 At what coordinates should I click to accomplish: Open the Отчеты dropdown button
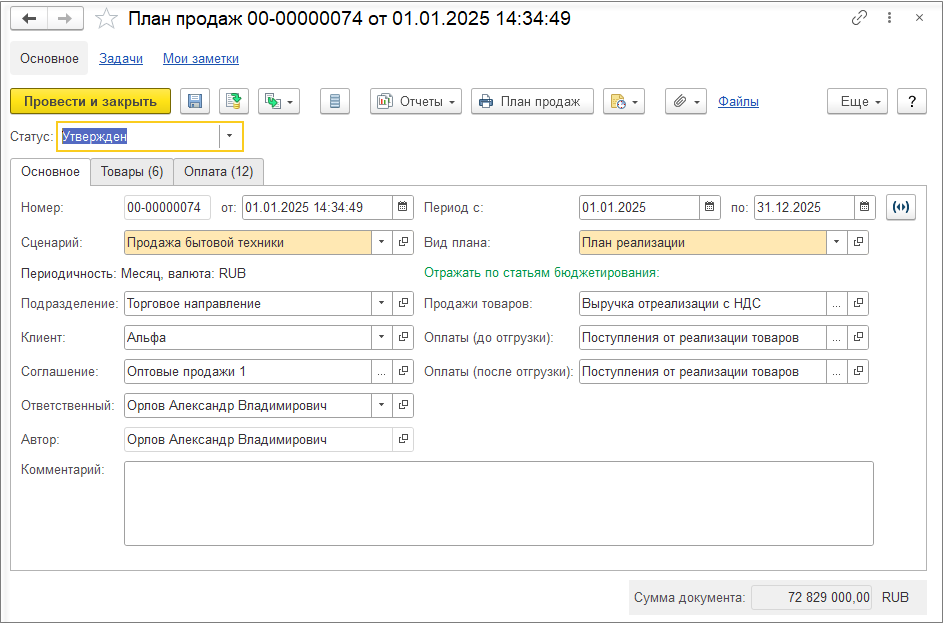416,102
